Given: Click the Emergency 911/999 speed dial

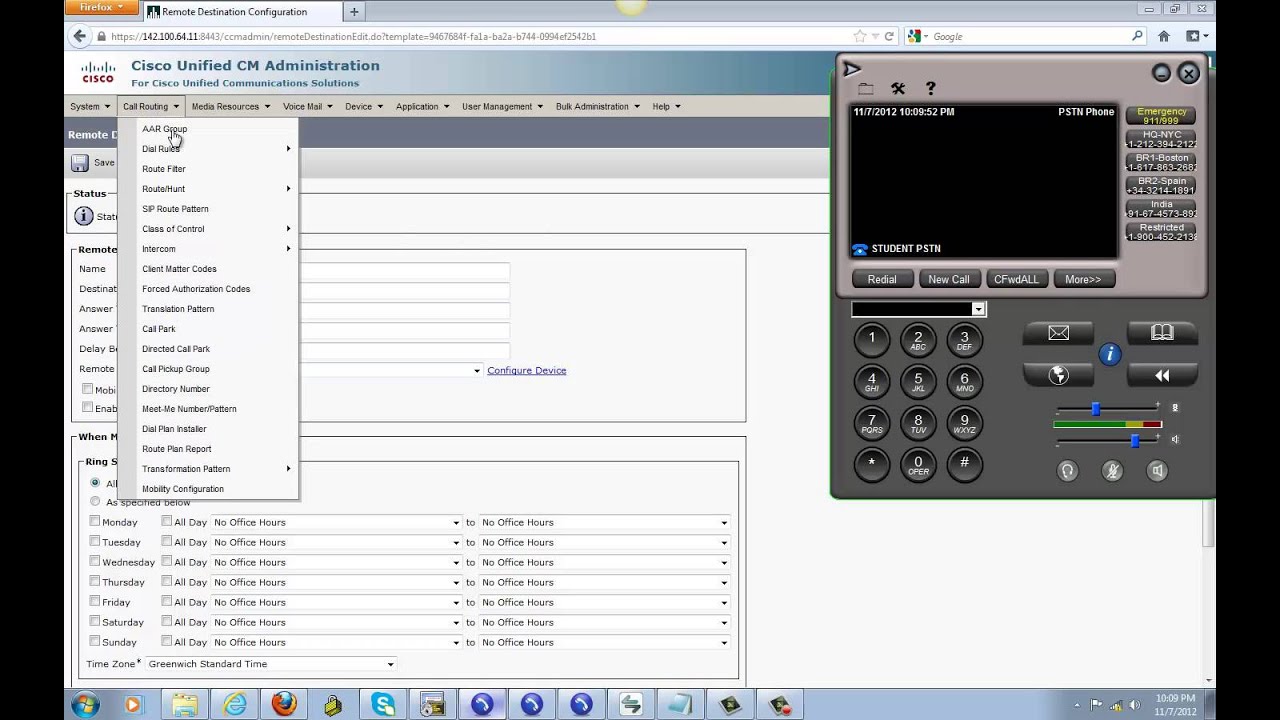Looking at the screenshot, I should 1161,116.
